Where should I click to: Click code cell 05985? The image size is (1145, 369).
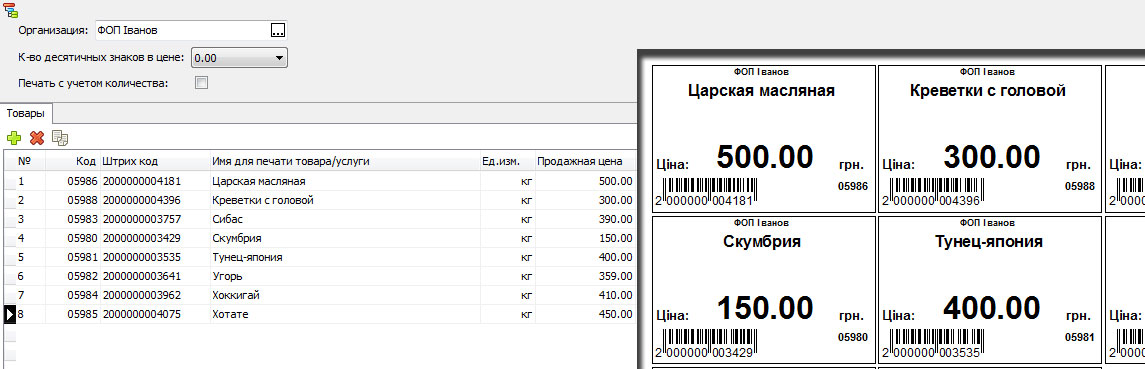pos(72,314)
